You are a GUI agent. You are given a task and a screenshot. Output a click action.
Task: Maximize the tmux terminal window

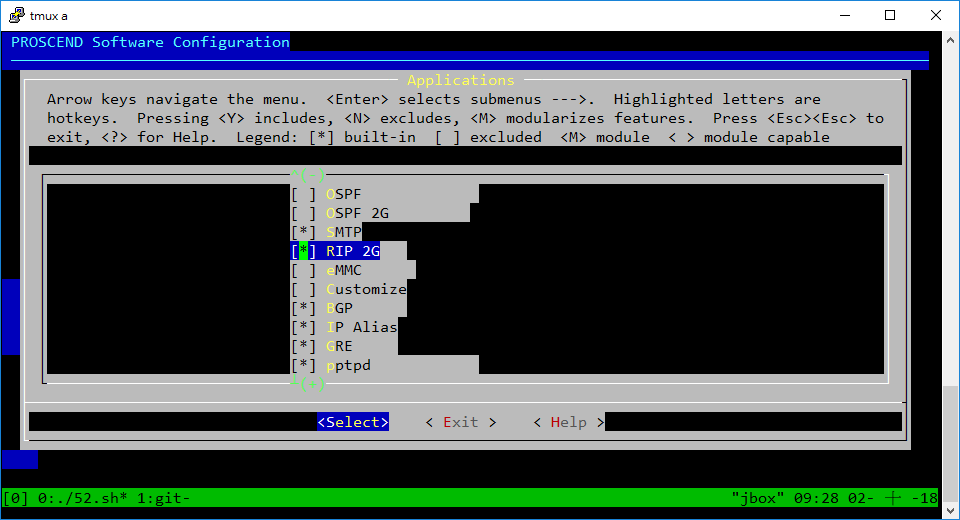[890, 15]
